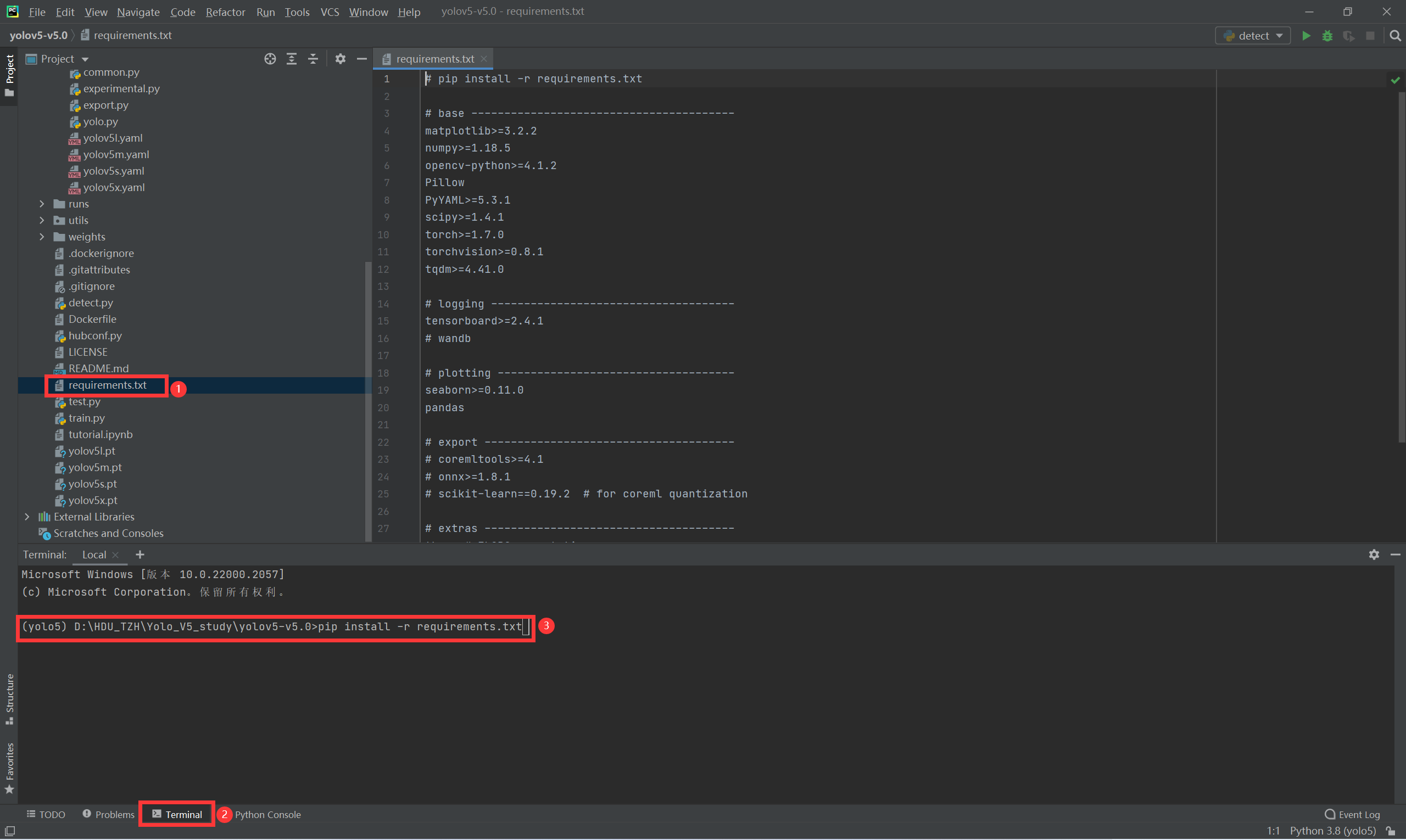The width and height of the screenshot is (1406, 840).
Task: Click the green inspection checkmark
Action: point(1395,80)
